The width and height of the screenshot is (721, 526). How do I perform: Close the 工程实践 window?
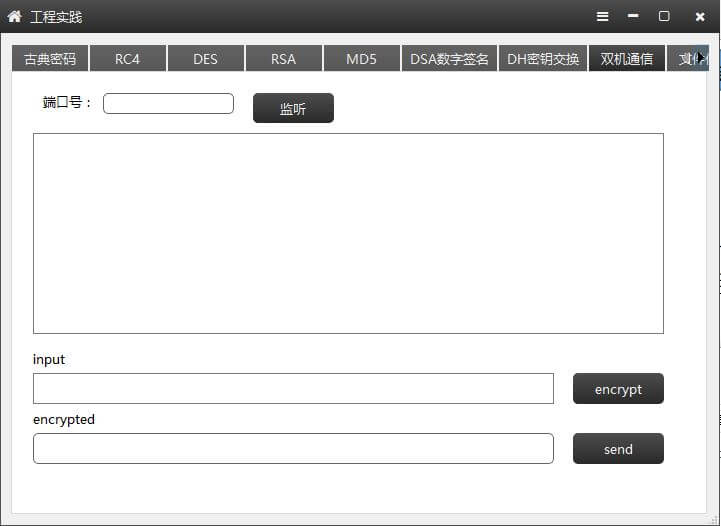700,16
